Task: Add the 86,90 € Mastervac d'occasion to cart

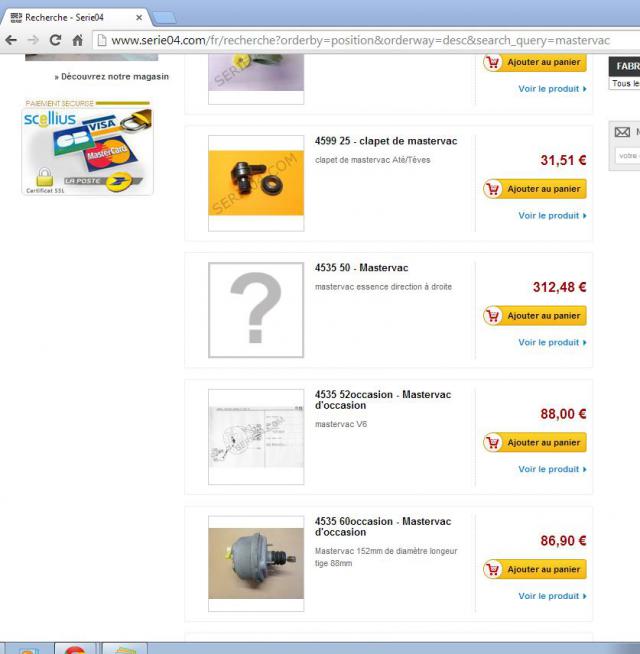Action: click(535, 569)
